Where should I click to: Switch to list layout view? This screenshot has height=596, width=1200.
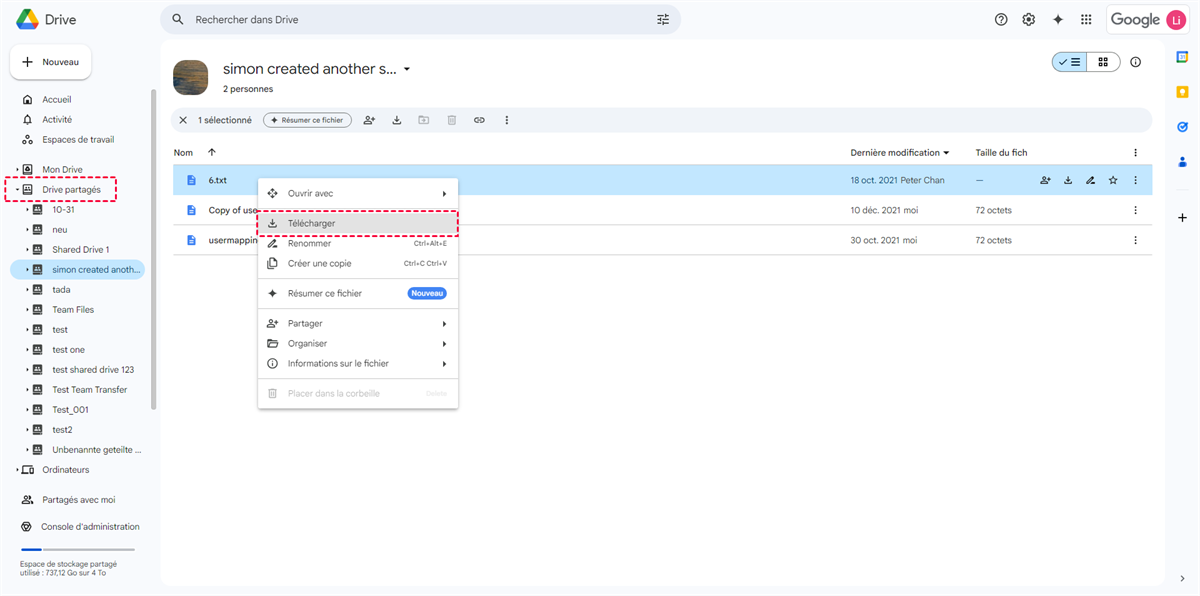click(1069, 62)
